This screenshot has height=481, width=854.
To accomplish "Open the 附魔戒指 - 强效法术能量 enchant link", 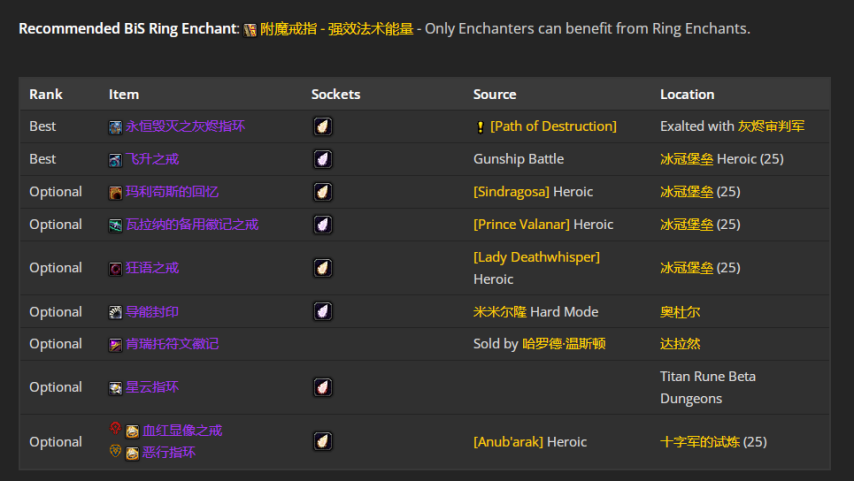I will 336,29.
